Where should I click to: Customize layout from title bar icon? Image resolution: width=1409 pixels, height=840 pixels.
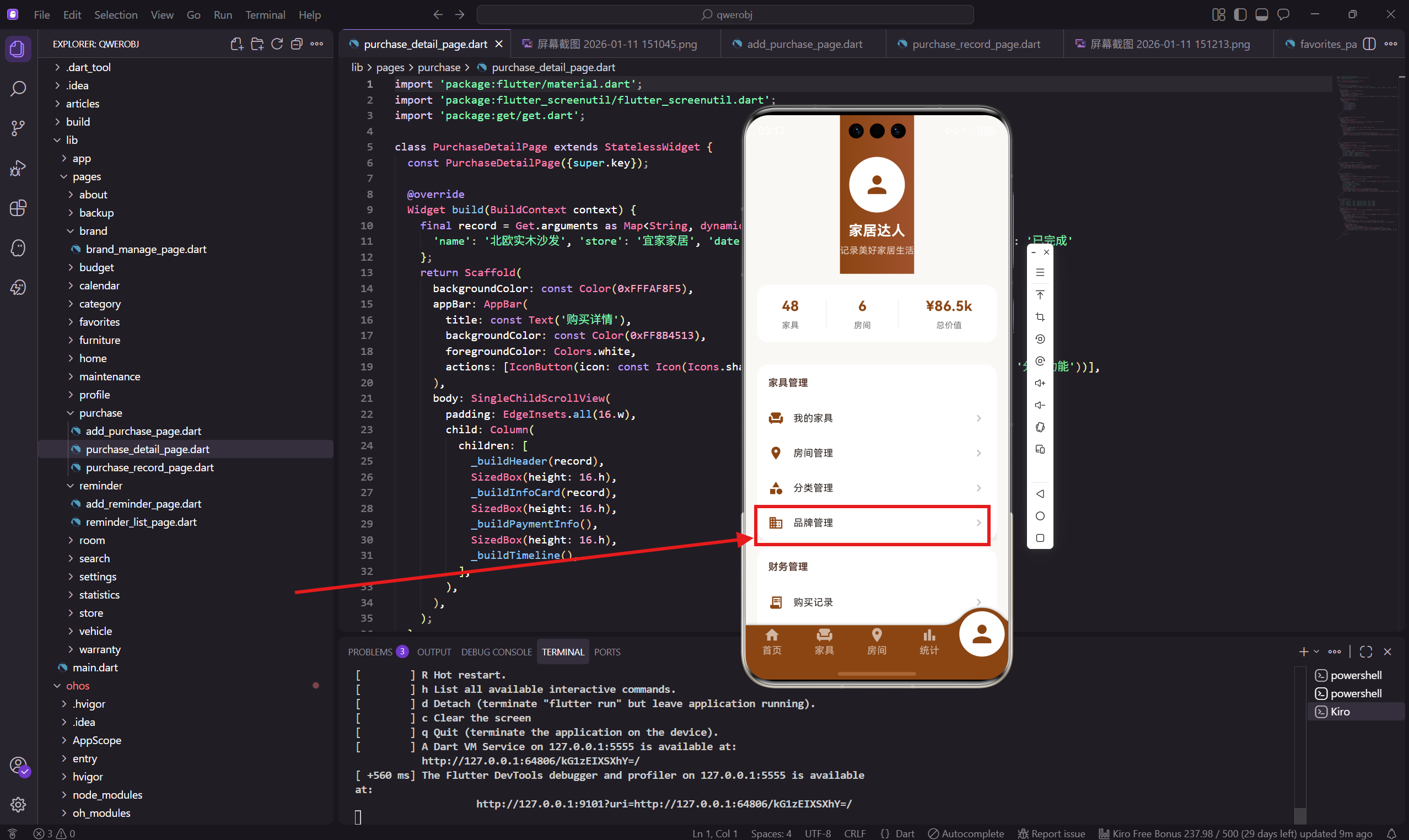tap(1218, 15)
